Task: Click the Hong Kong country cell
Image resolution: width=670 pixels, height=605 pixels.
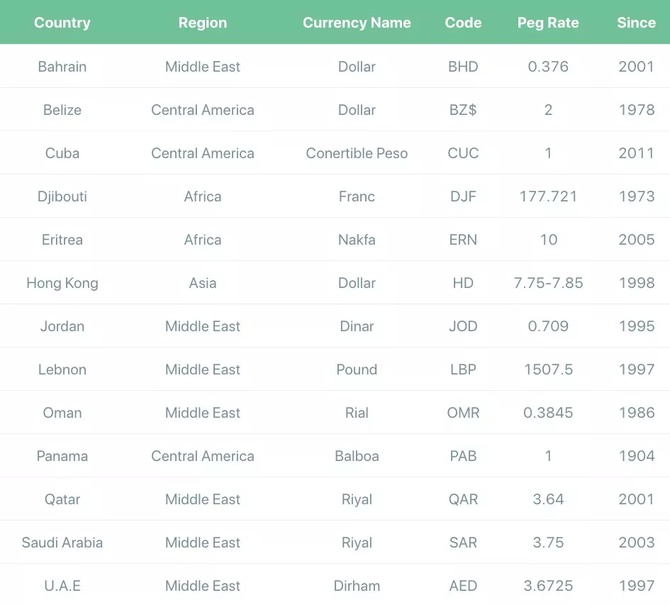Action: point(62,283)
